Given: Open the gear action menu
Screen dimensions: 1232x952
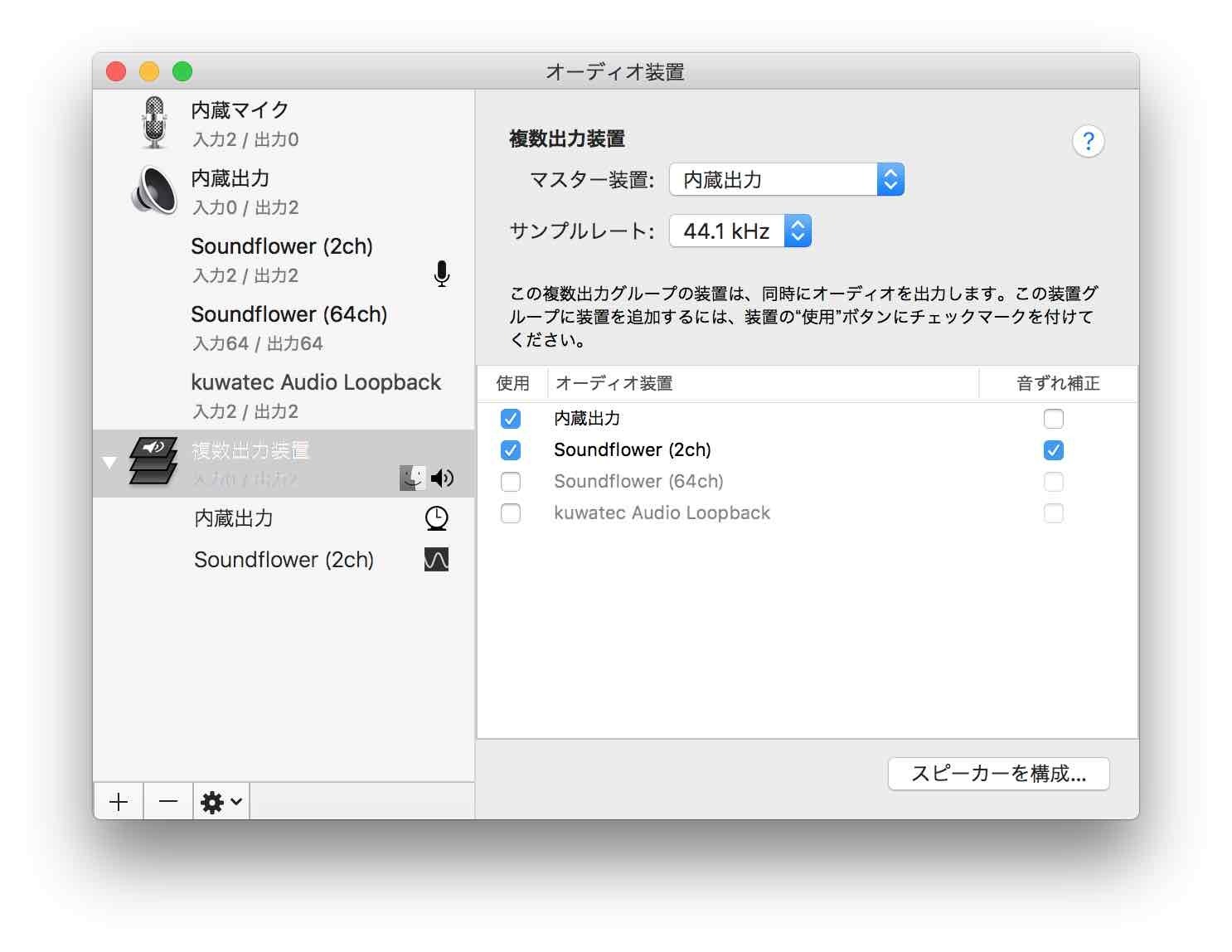Looking at the screenshot, I should click(x=221, y=802).
